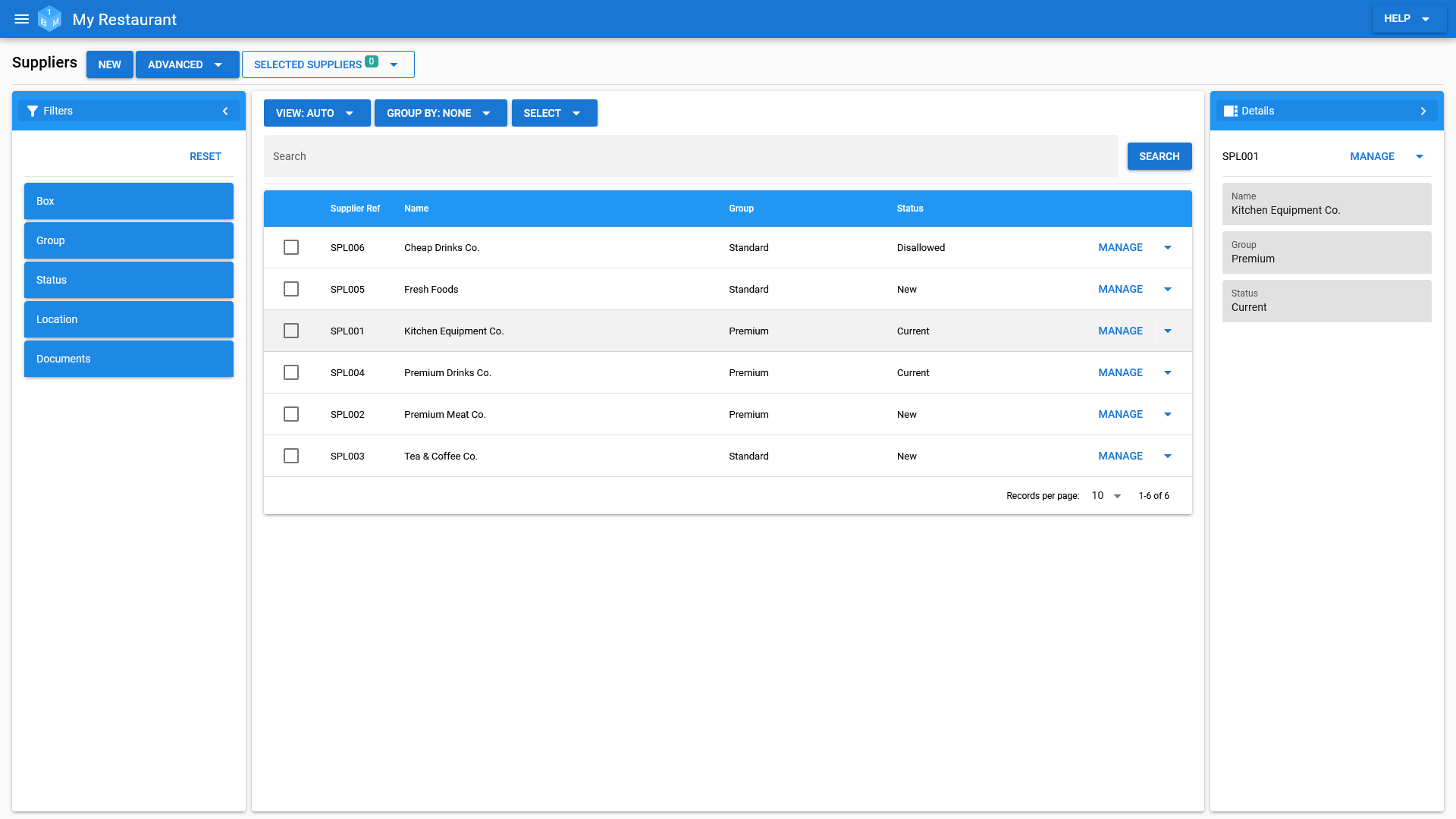The width and height of the screenshot is (1456, 819).
Task: Toggle checkbox for Tea & Coffee Co. row
Action: 291,455
